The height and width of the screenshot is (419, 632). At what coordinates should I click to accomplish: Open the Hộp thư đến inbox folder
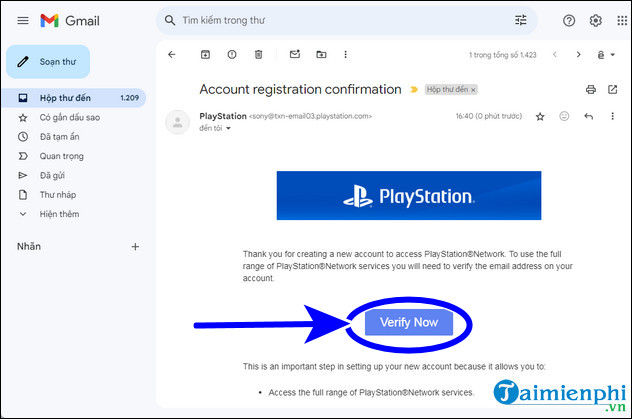tap(73, 98)
